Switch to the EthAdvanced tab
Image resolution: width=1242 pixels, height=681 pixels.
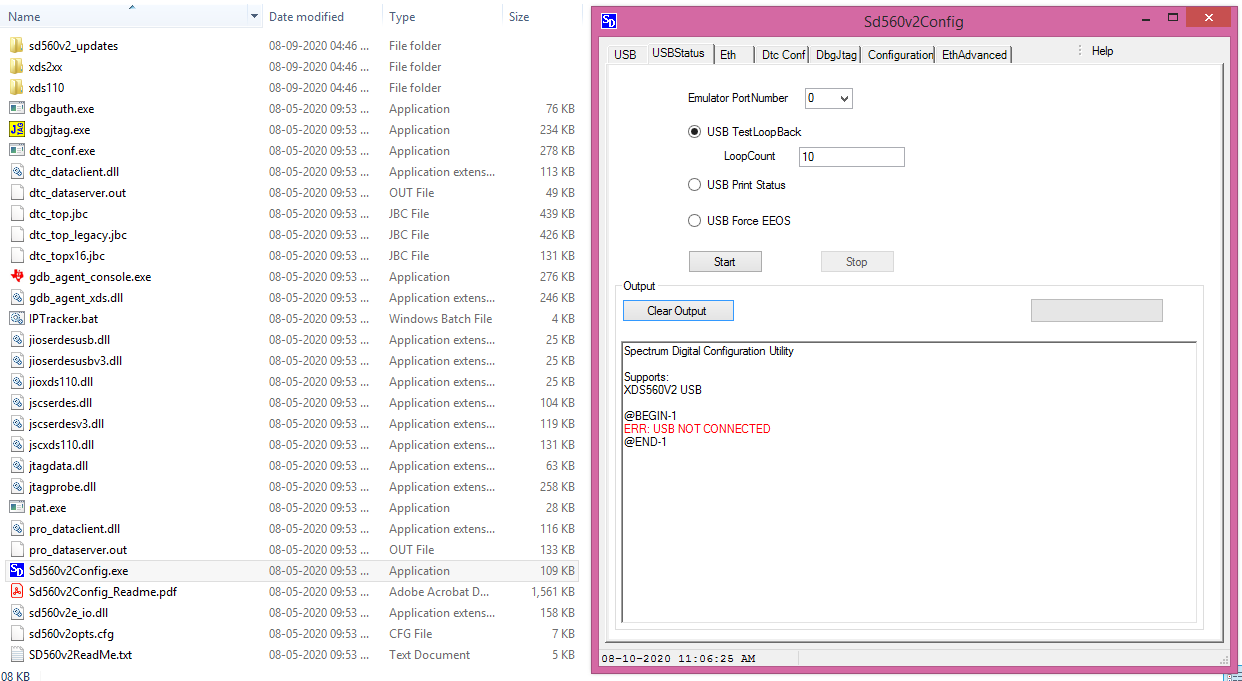[x=974, y=55]
